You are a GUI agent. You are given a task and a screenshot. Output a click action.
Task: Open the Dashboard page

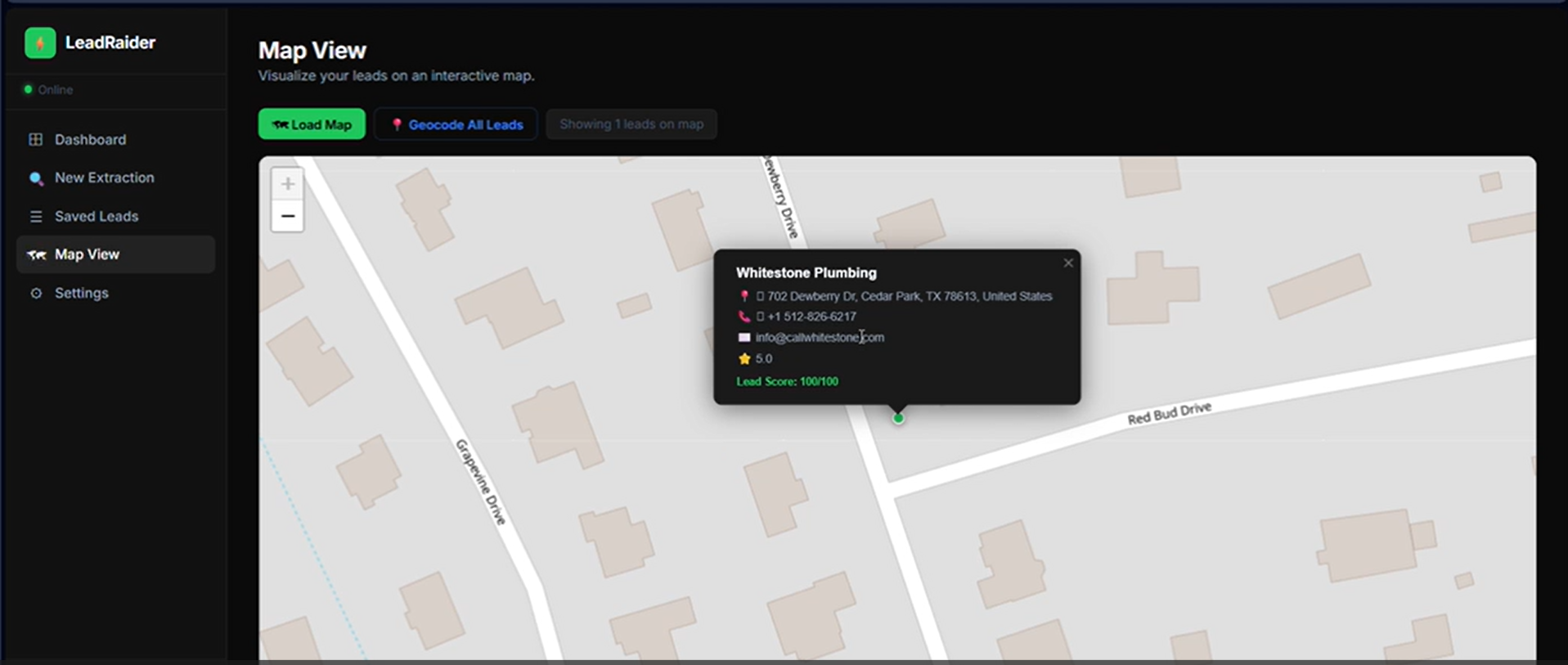click(115, 140)
